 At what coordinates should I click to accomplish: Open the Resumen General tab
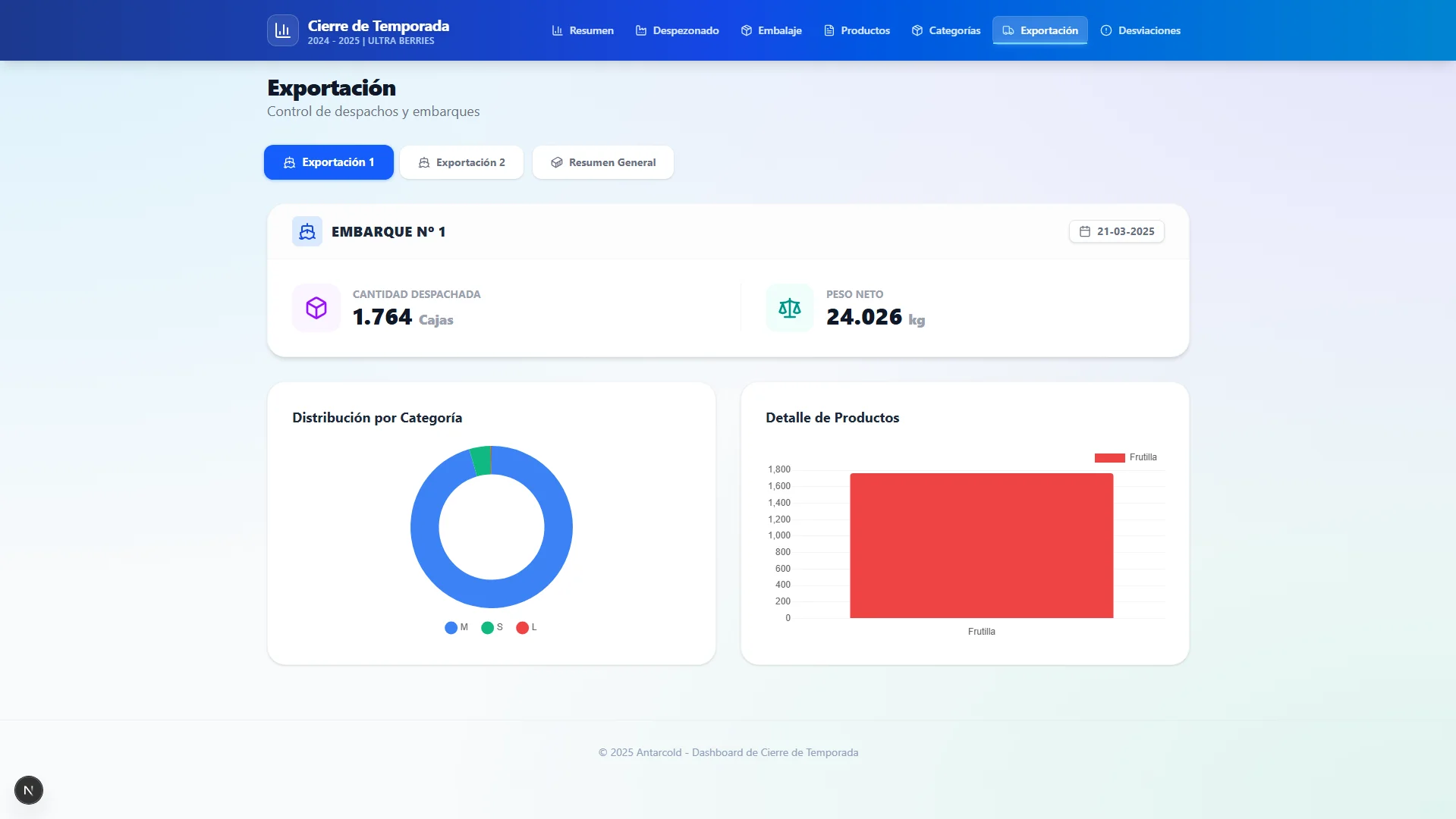[x=602, y=162]
